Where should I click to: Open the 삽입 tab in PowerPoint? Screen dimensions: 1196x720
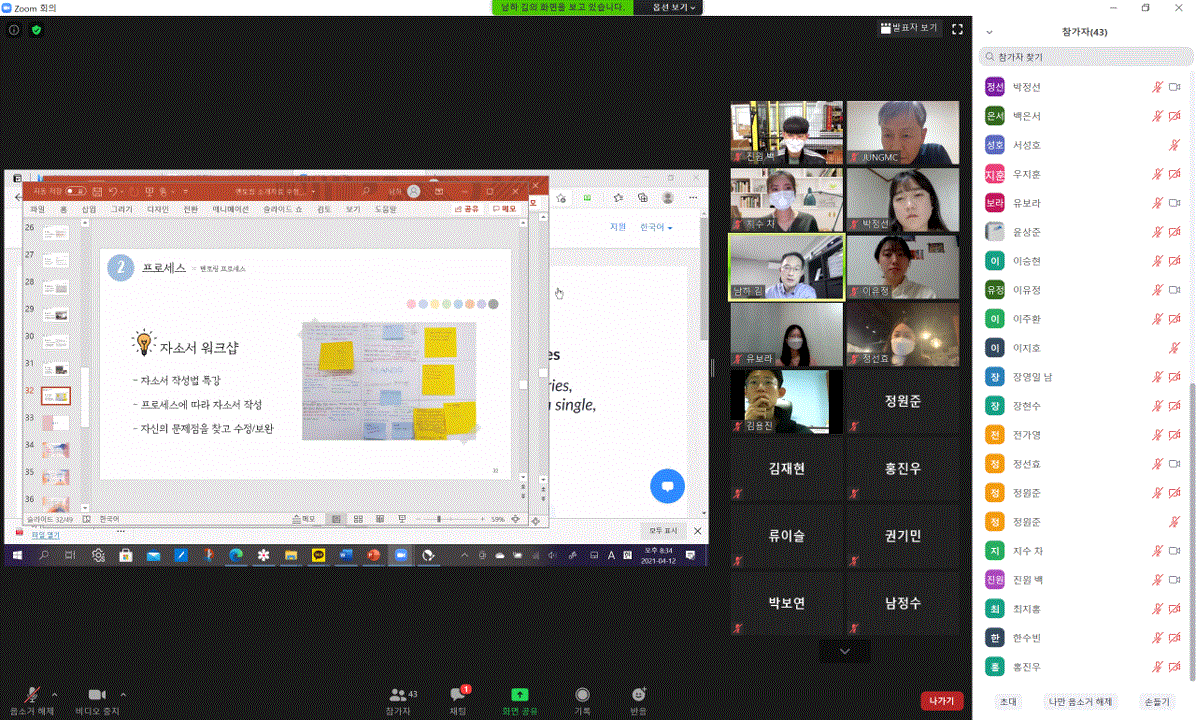[89, 209]
